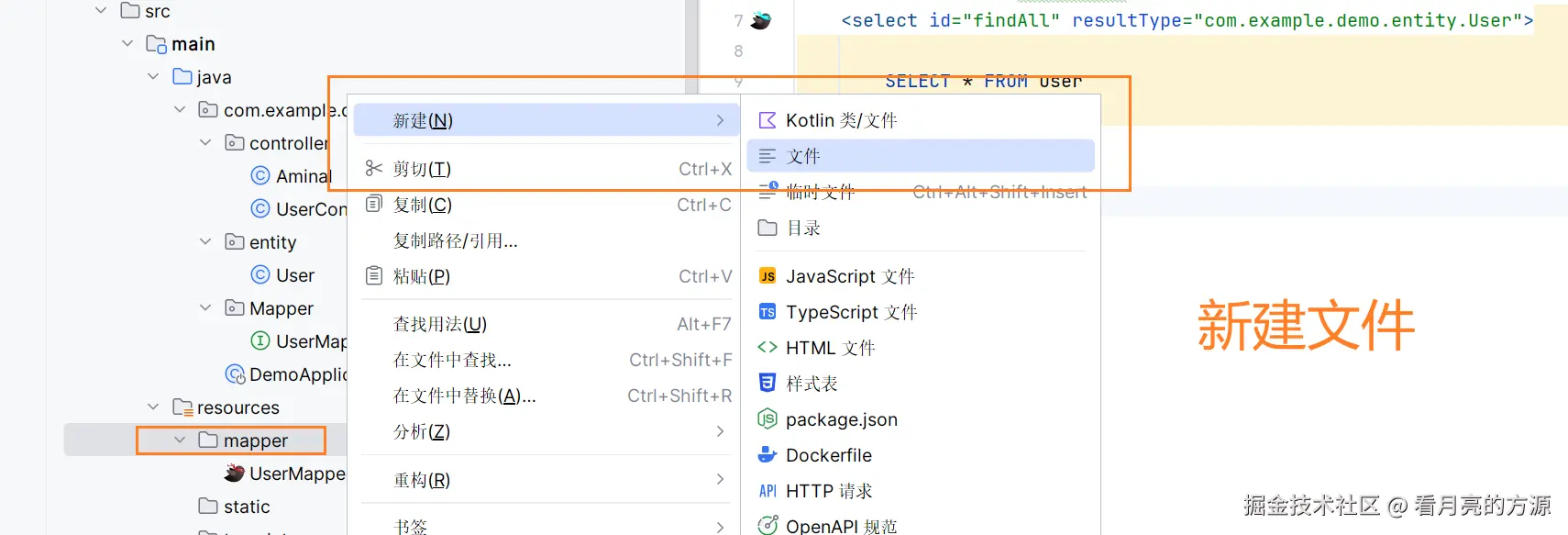Open the 新建(N) submenu
This screenshot has width=1568, height=535.
(546, 120)
